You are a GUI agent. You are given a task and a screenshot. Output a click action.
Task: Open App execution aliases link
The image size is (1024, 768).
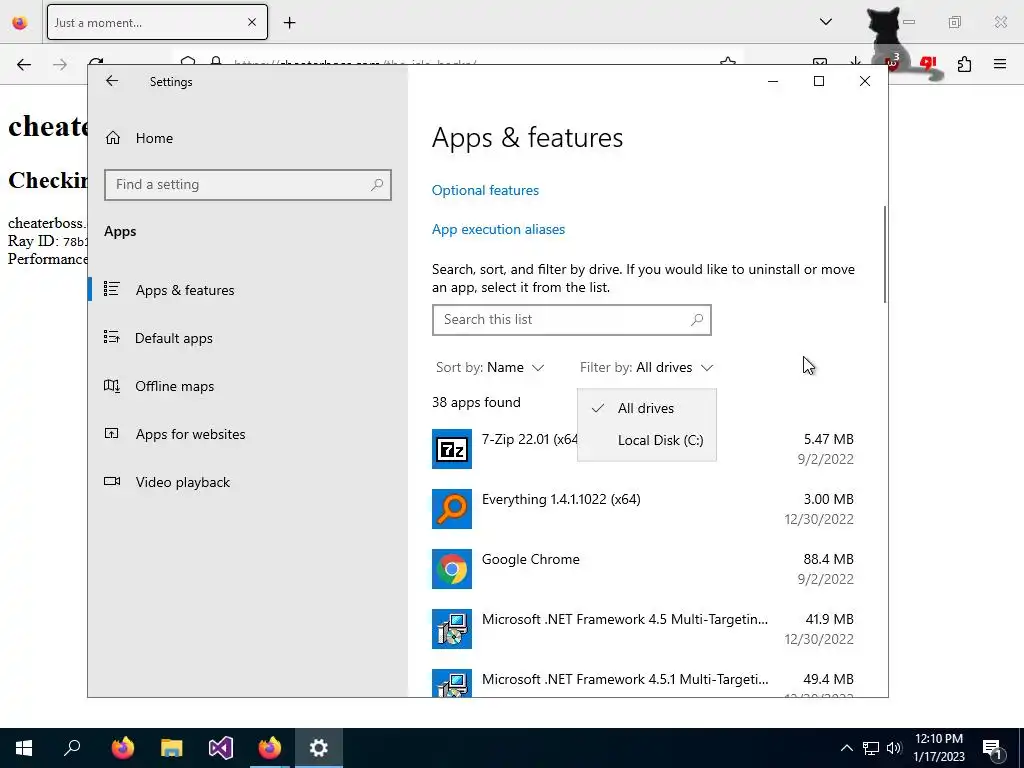(498, 229)
